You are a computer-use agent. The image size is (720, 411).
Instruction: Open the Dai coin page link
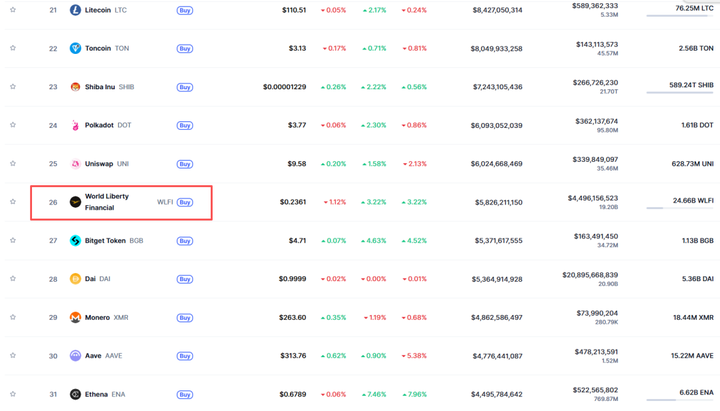(90, 279)
